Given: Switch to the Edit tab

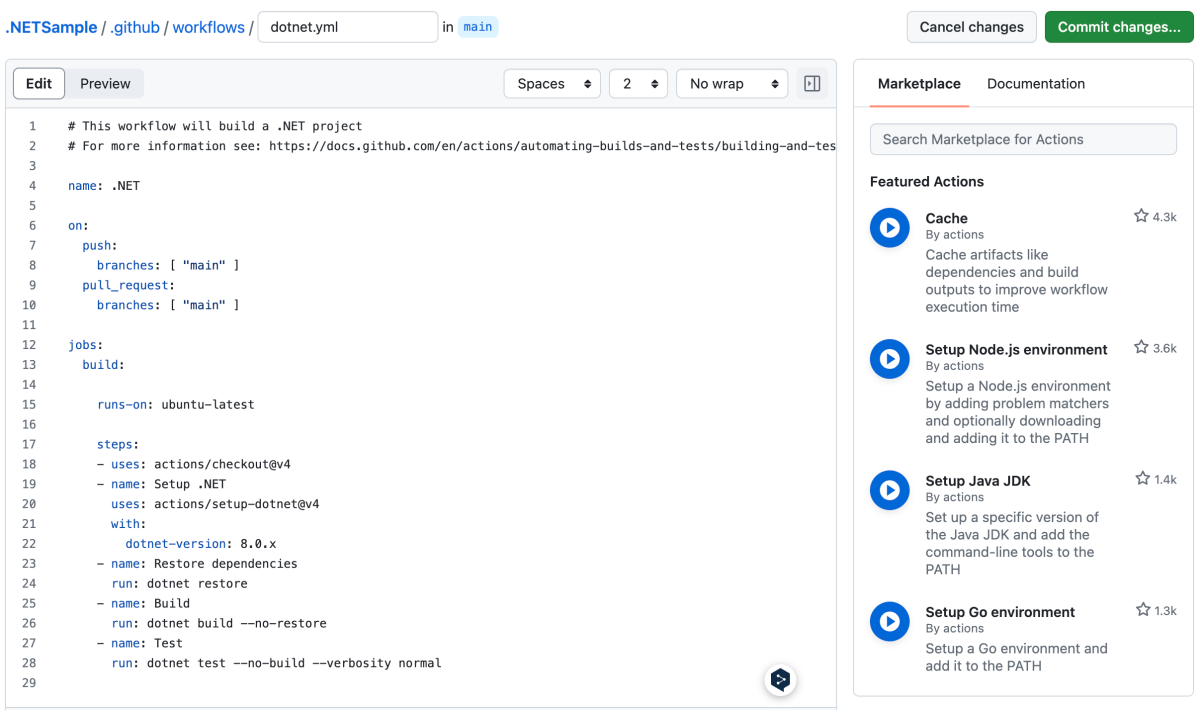Looking at the screenshot, I should click(x=39, y=84).
